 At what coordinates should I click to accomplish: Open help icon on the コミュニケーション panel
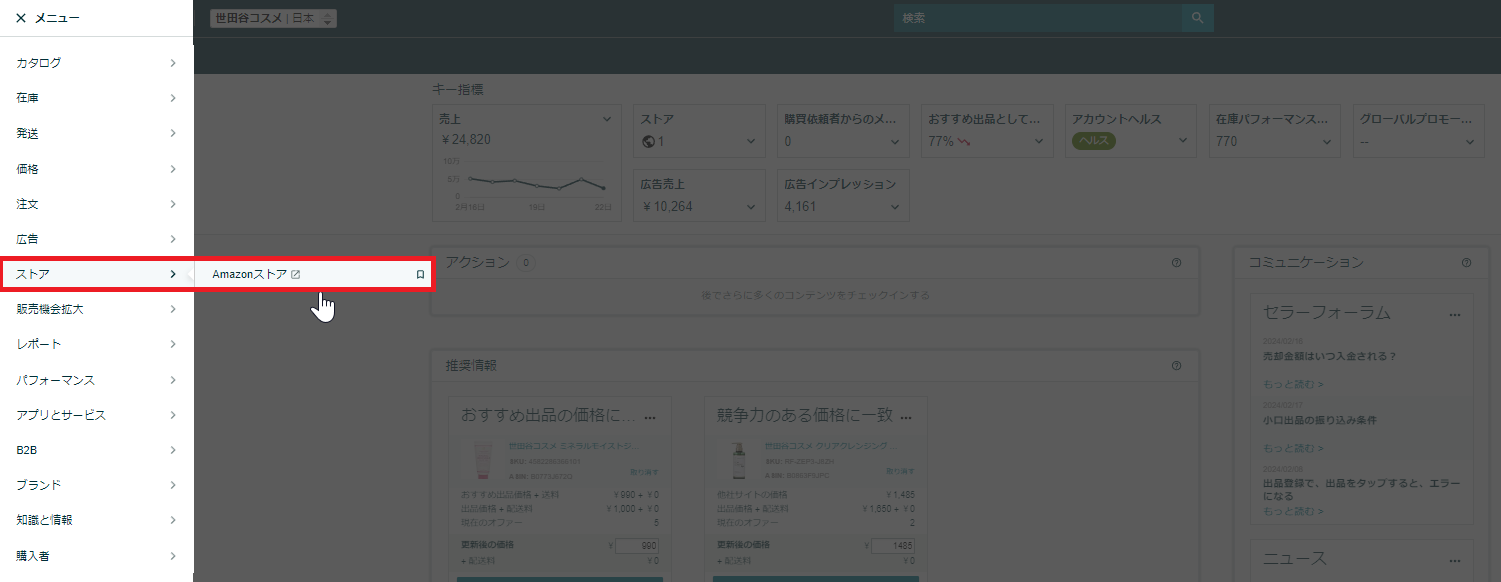[x=1466, y=263]
